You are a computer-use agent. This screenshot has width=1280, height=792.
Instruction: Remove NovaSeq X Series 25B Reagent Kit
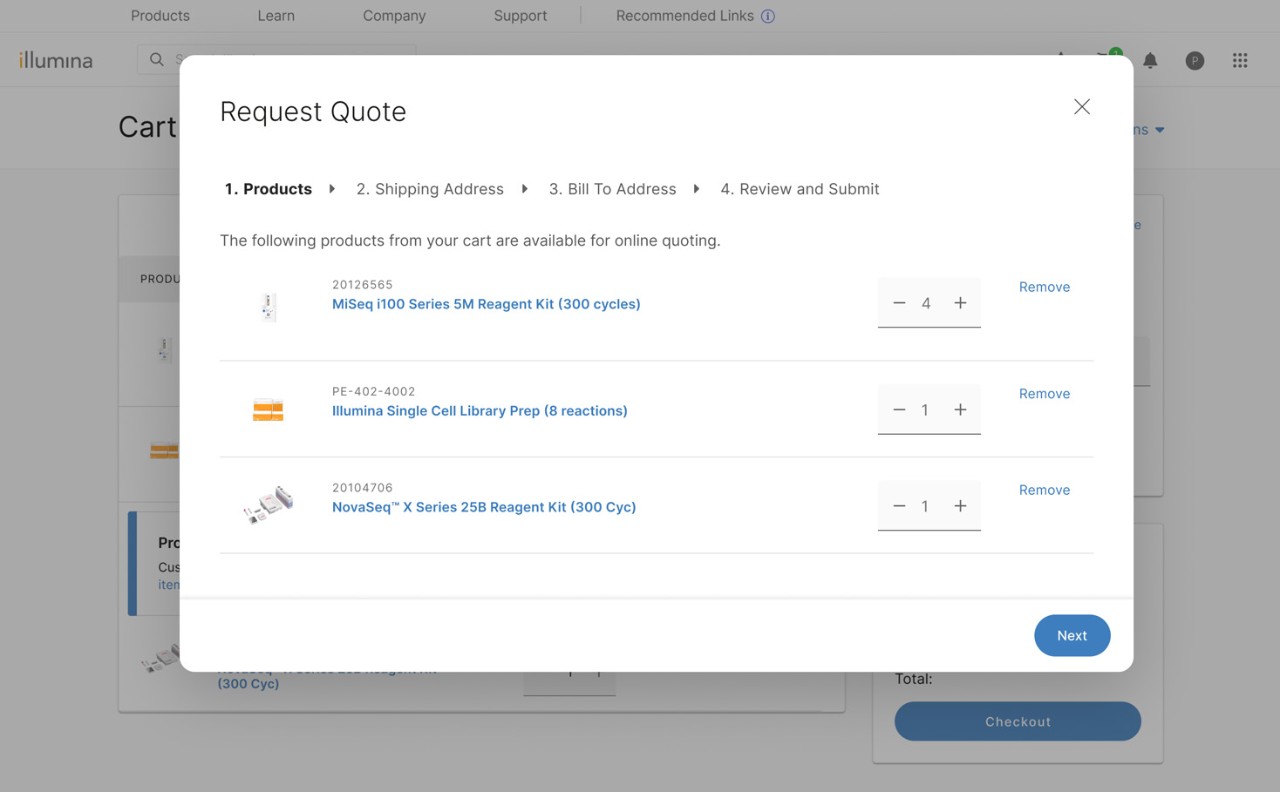coord(1044,490)
